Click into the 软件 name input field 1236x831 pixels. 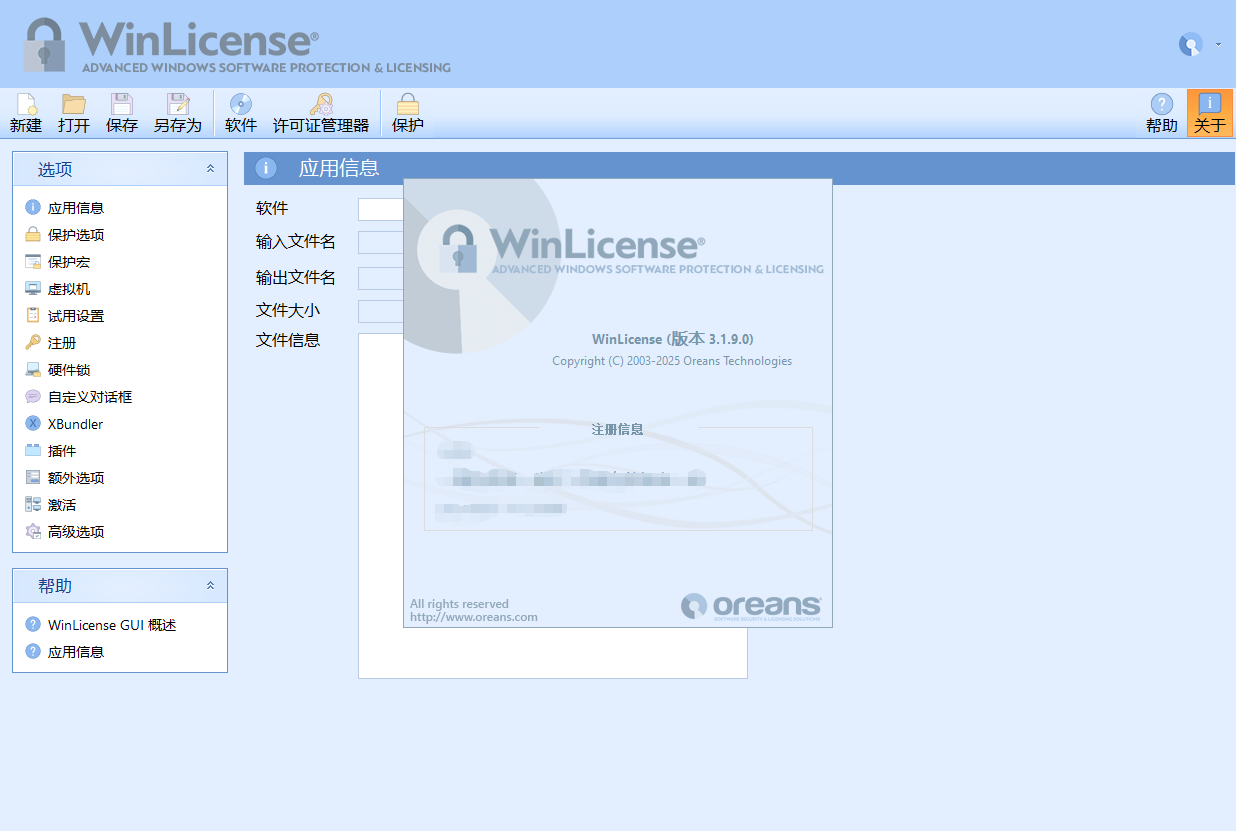point(381,208)
